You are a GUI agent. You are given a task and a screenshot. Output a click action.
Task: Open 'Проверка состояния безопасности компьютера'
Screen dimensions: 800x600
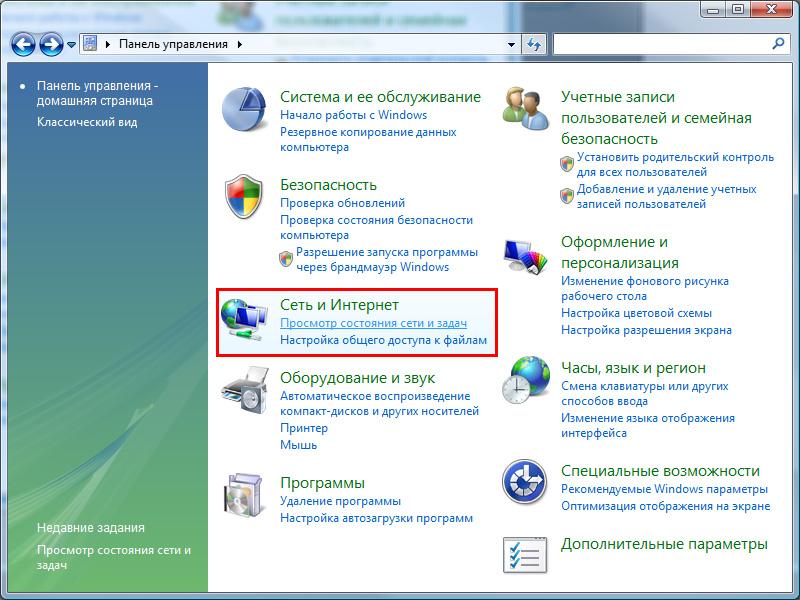coord(376,228)
